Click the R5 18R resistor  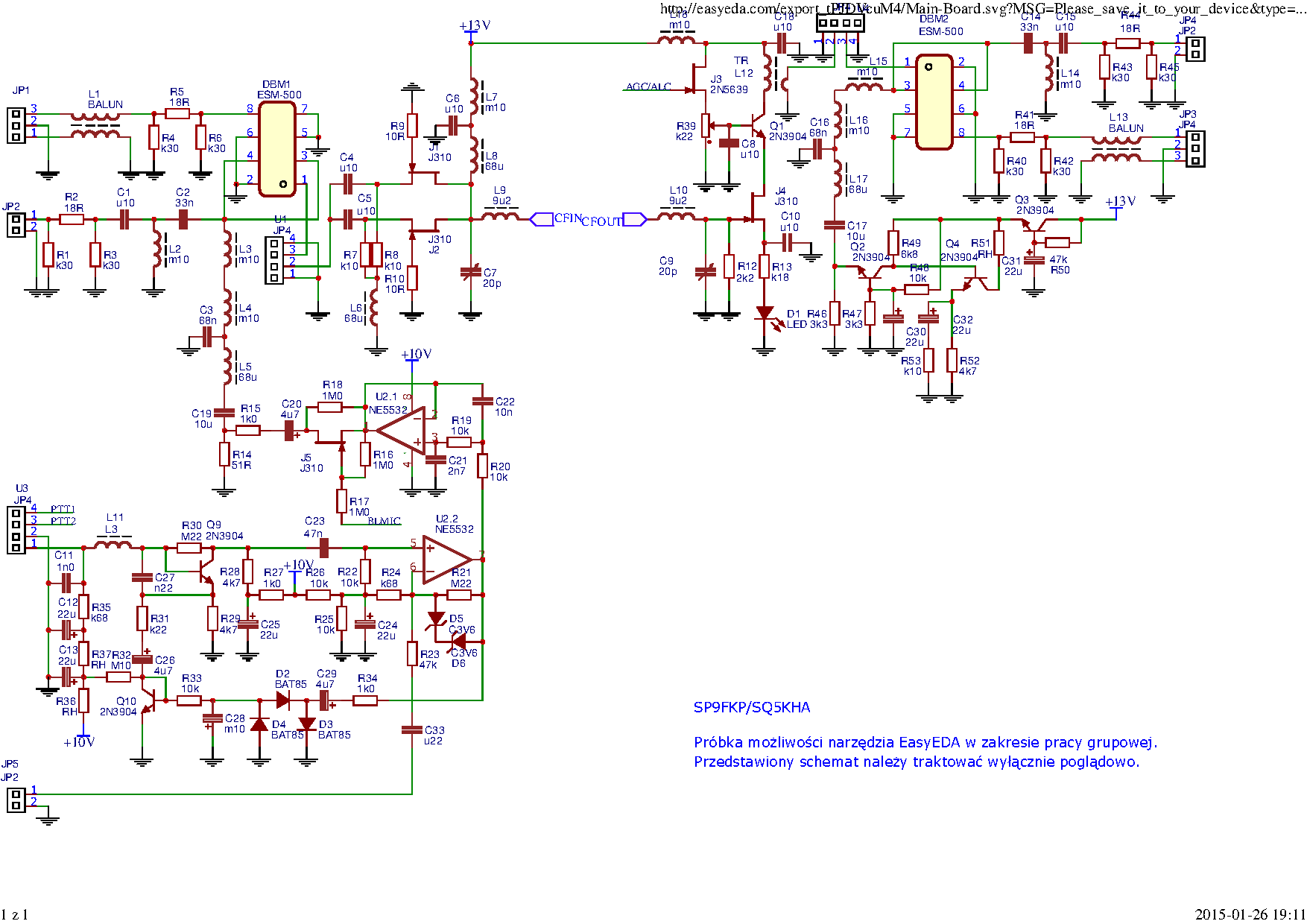pos(177,113)
